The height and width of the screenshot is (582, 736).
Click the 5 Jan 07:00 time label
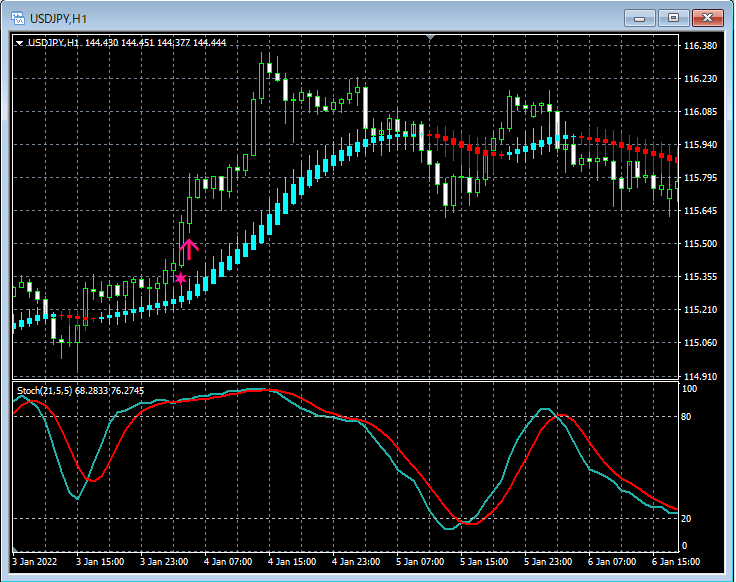point(420,562)
